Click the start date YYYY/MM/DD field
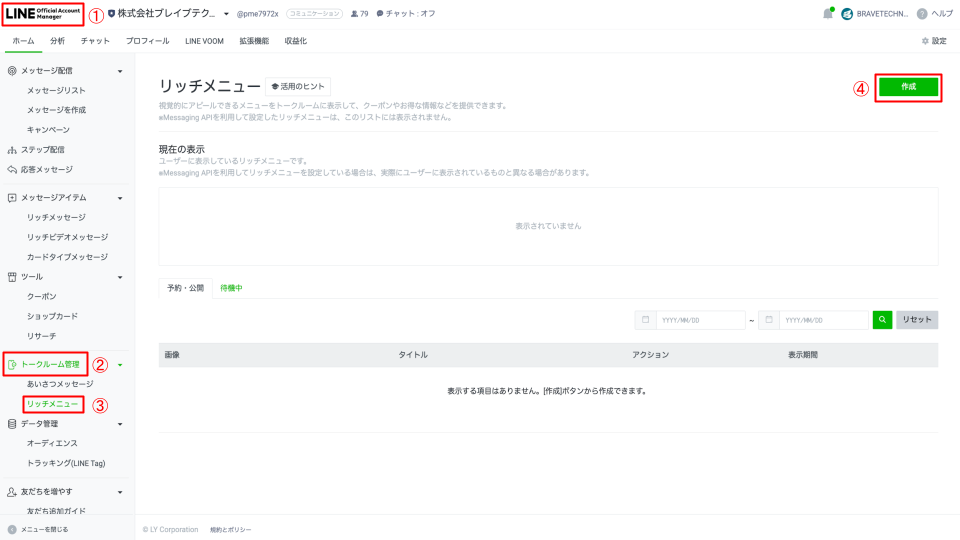 [x=700, y=320]
